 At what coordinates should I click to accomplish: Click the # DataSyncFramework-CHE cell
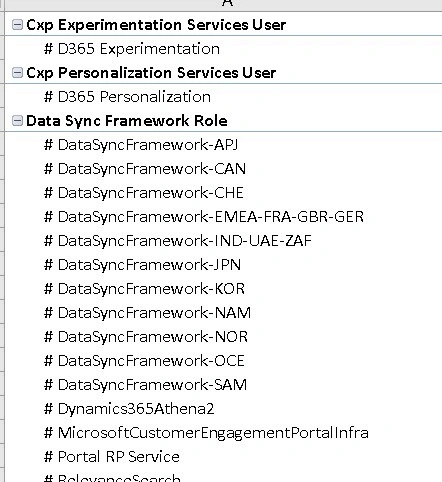(x=223, y=192)
